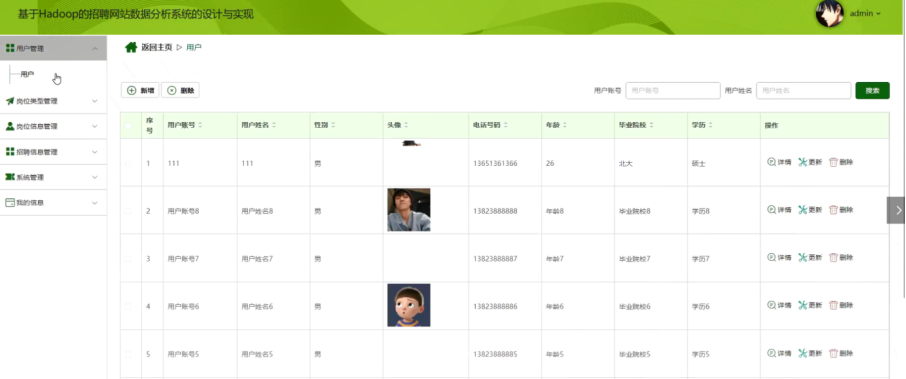Click phone number 13651361366
Viewport: 906px width, 379px height.
click(x=495, y=164)
